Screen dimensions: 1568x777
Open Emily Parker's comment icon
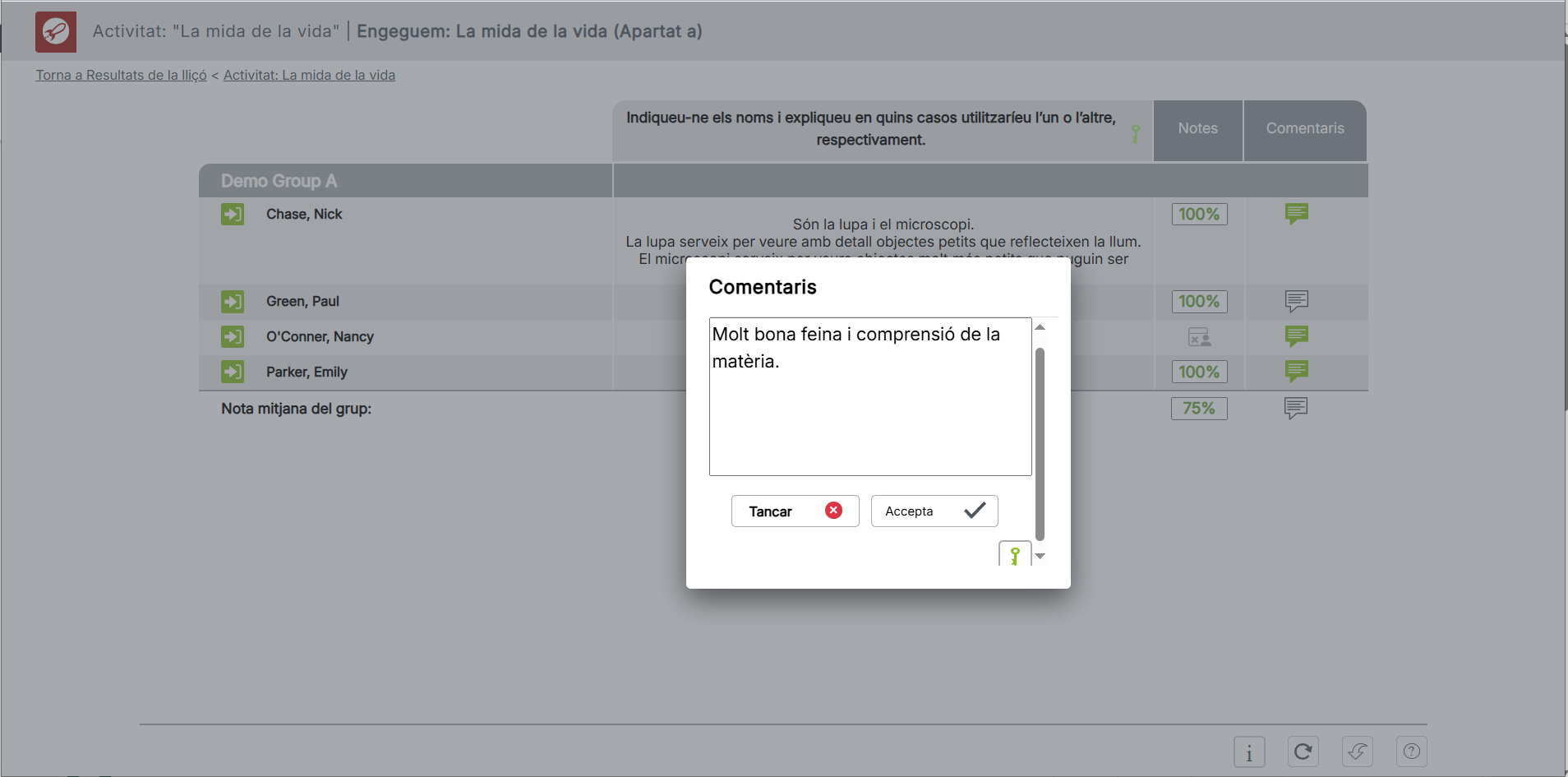coord(1296,372)
